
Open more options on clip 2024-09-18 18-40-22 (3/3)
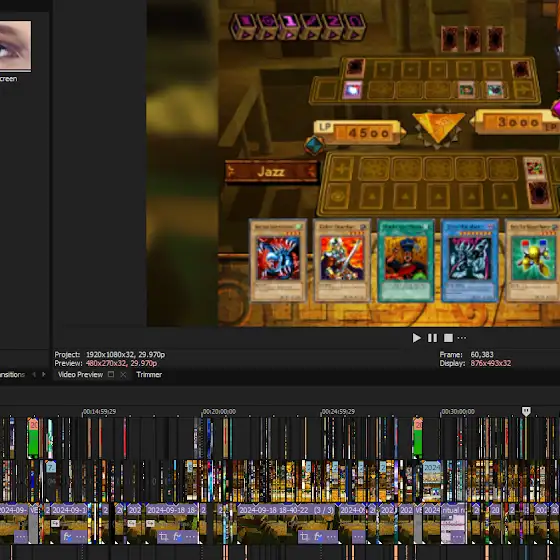tap(331, 536)
